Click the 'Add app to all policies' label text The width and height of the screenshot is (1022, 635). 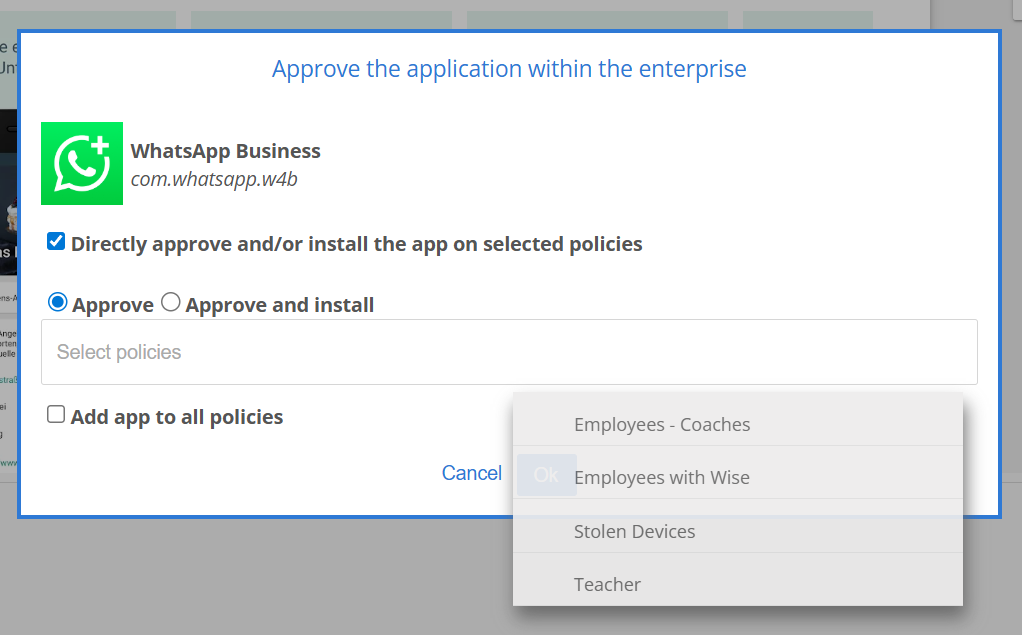pyautogui.click(x=176, y=417)
